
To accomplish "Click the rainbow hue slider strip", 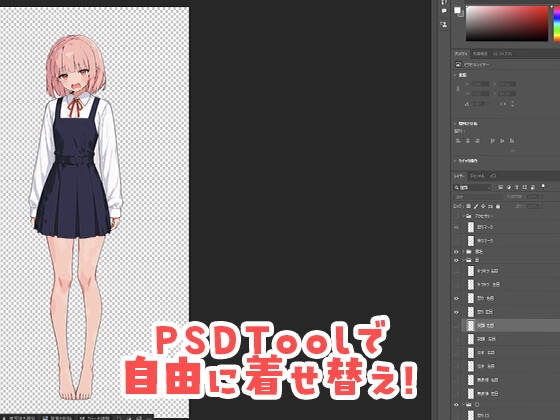I will (x=557, y=23).
